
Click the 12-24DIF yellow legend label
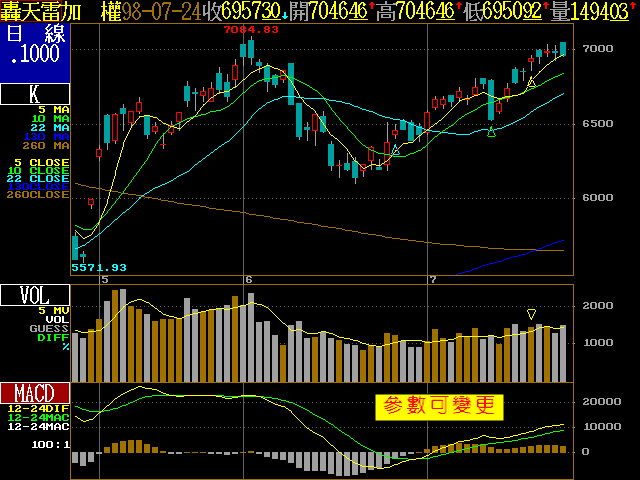tap(37, 408)
